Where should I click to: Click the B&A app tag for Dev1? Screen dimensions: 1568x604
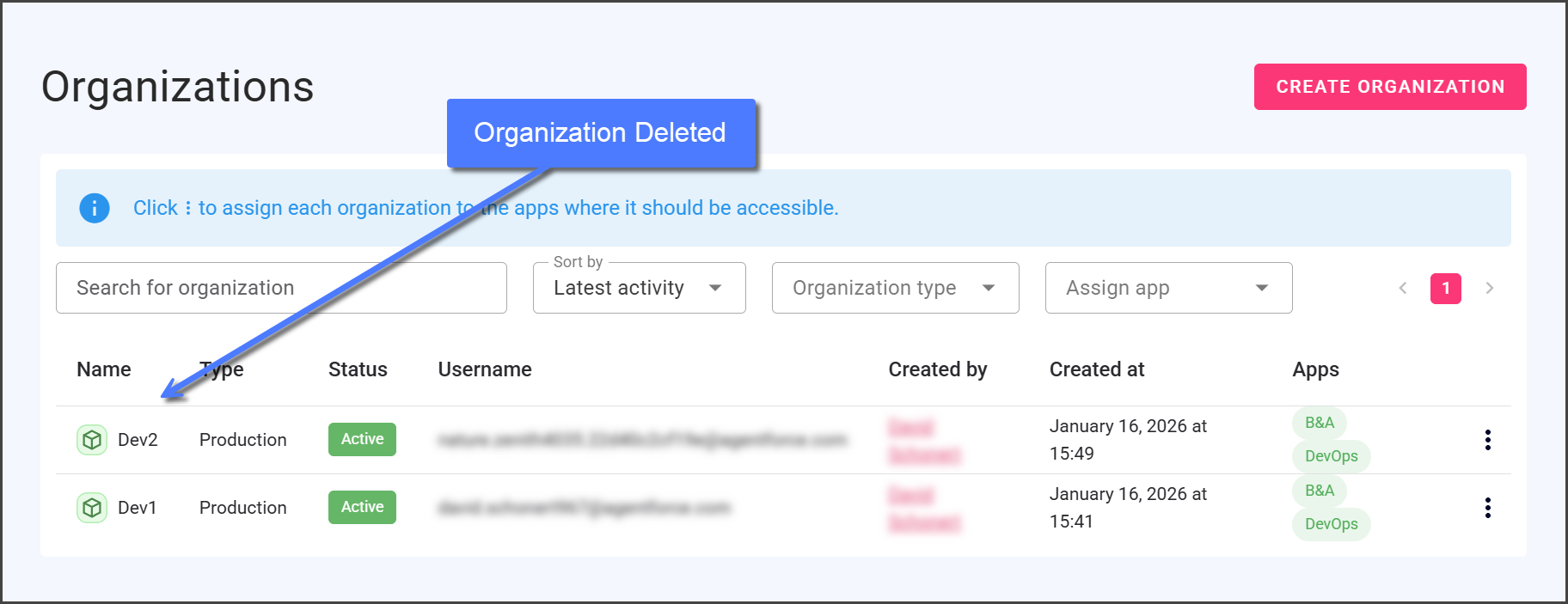tap(1319, 491)
